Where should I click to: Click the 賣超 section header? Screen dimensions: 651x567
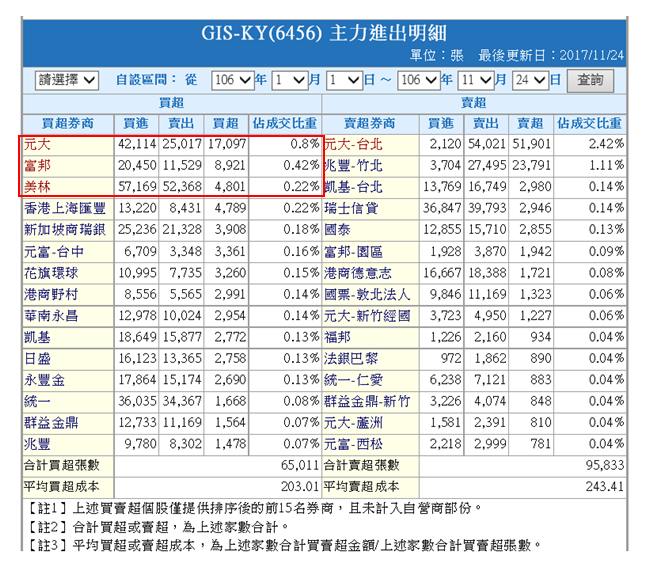pyautogui.click(x=474, y=103)
